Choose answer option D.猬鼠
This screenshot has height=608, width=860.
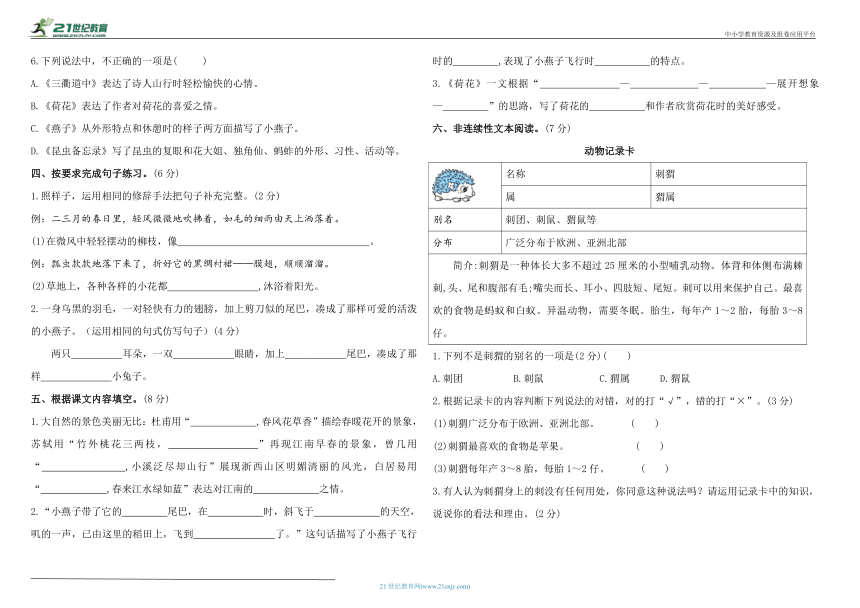tap(675, 378)
